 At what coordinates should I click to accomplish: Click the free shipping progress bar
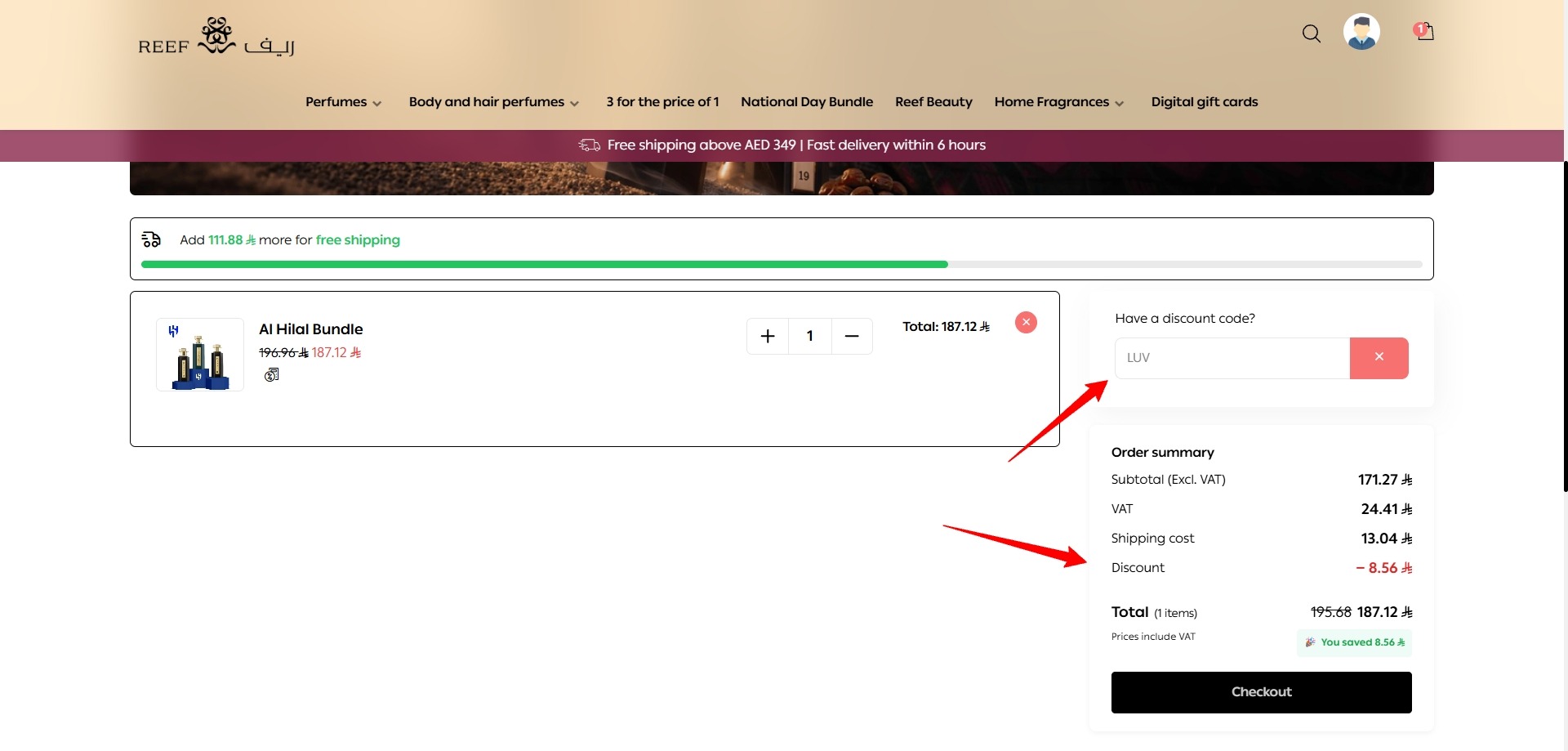tap(782, 265)
